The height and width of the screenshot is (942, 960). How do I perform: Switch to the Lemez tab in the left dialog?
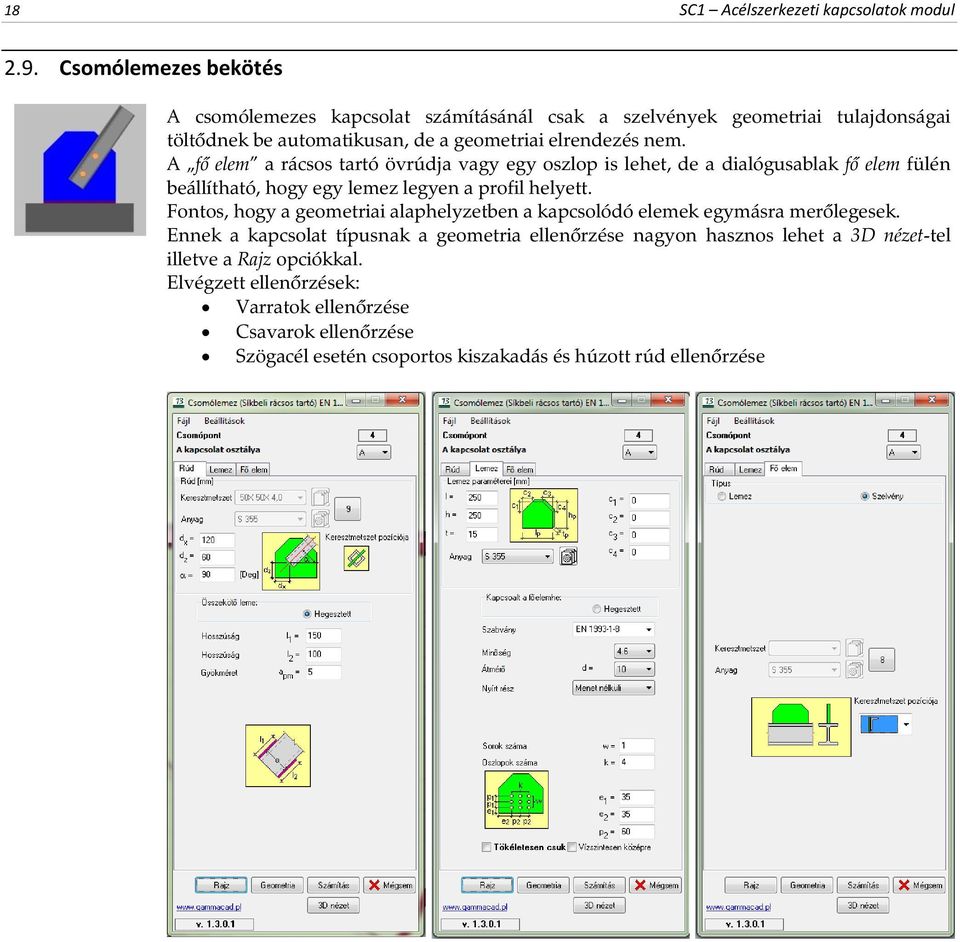point(220,469)
